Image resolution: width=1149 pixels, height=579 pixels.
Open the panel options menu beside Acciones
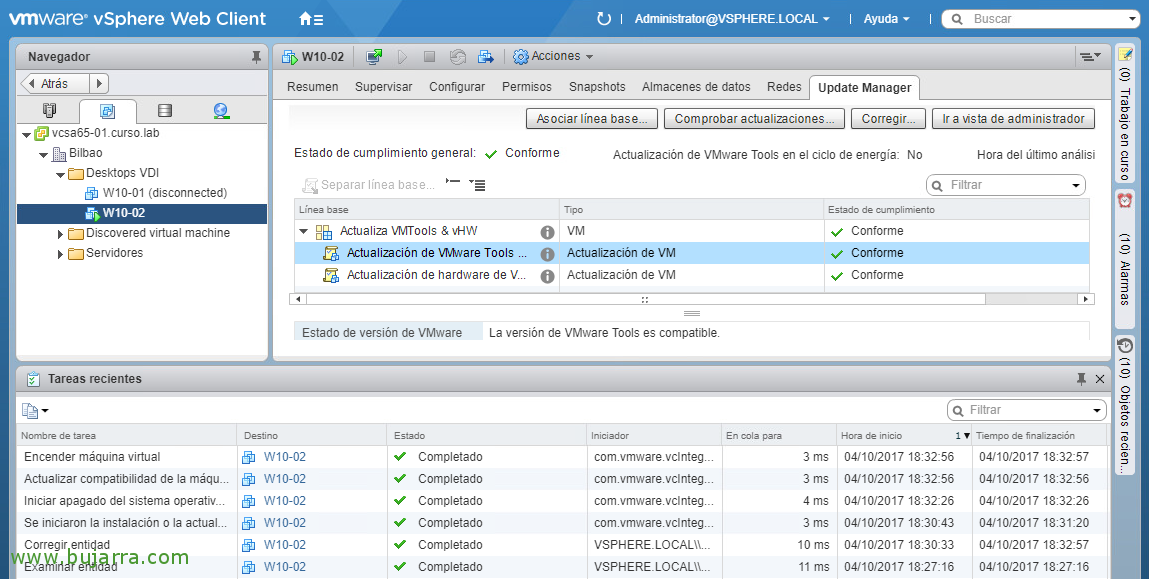1090,56
